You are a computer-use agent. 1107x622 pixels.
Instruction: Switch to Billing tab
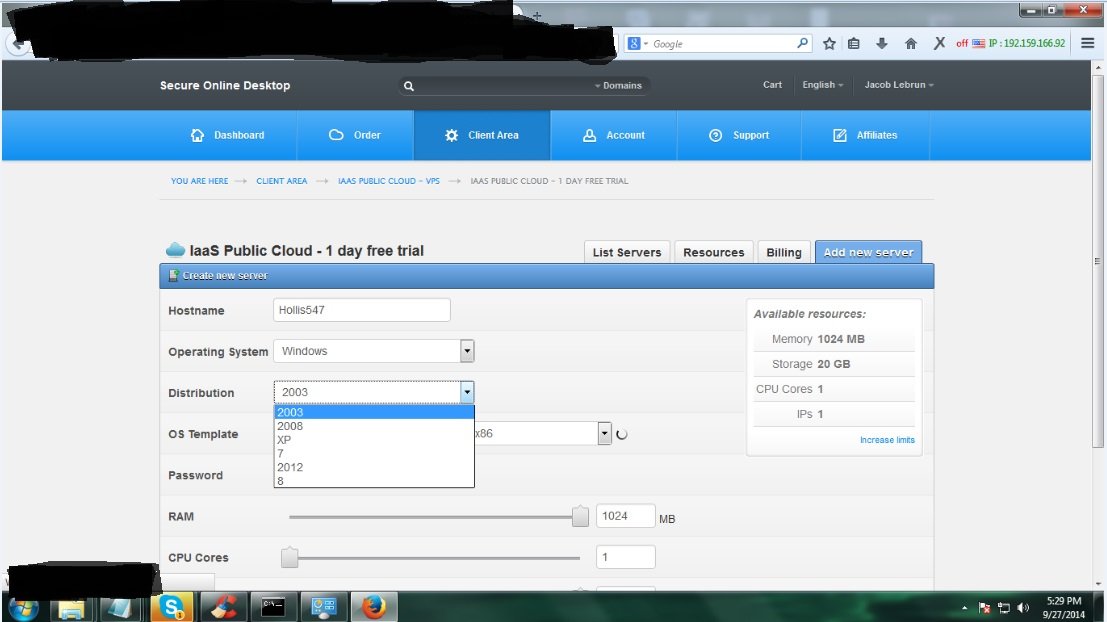(784, 252)
